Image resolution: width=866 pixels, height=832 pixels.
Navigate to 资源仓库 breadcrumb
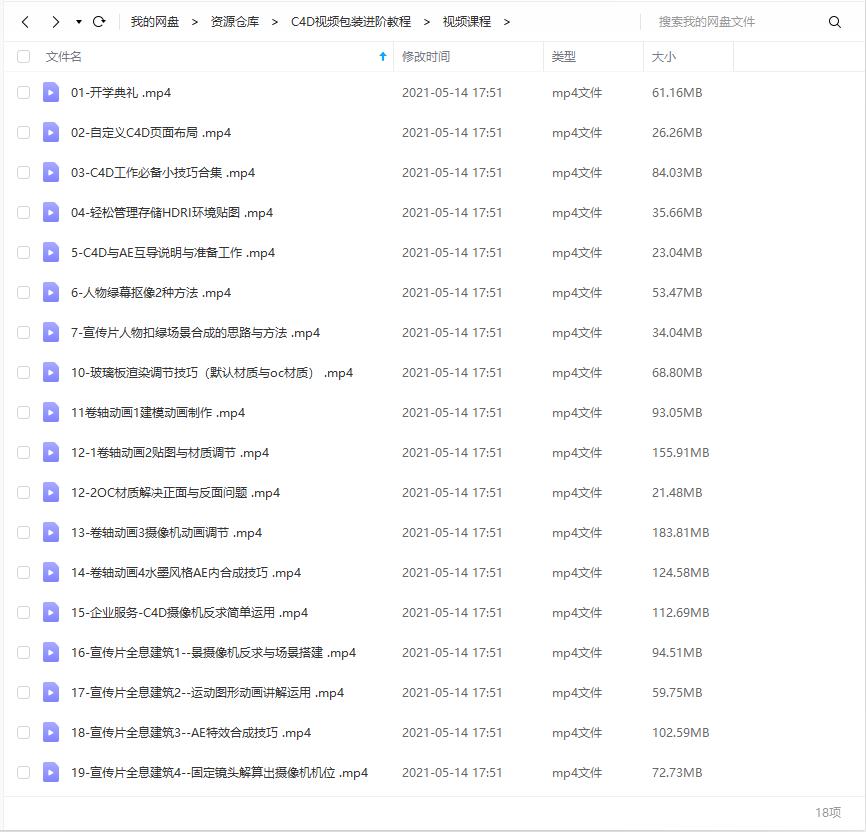(x=235, y=22)
